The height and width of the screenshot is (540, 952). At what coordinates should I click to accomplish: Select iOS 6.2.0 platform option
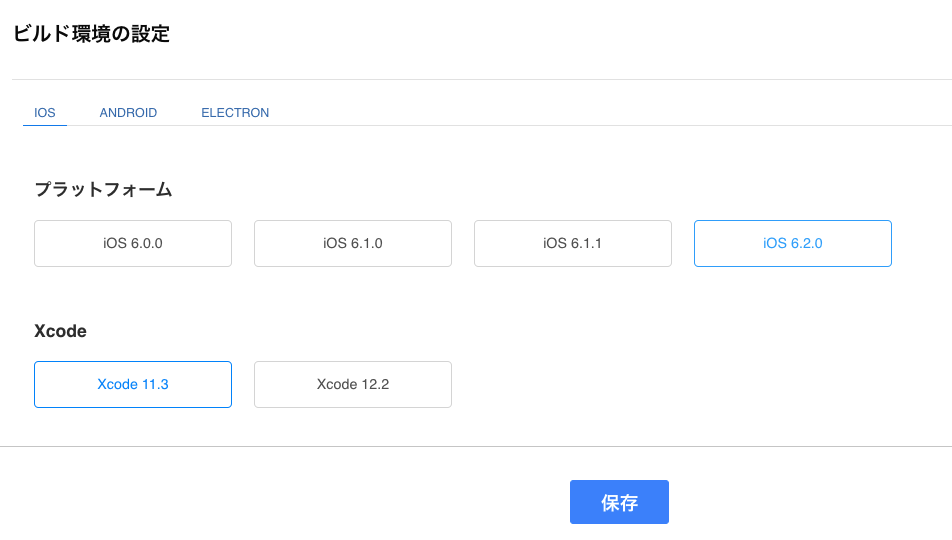click(792, 244)
